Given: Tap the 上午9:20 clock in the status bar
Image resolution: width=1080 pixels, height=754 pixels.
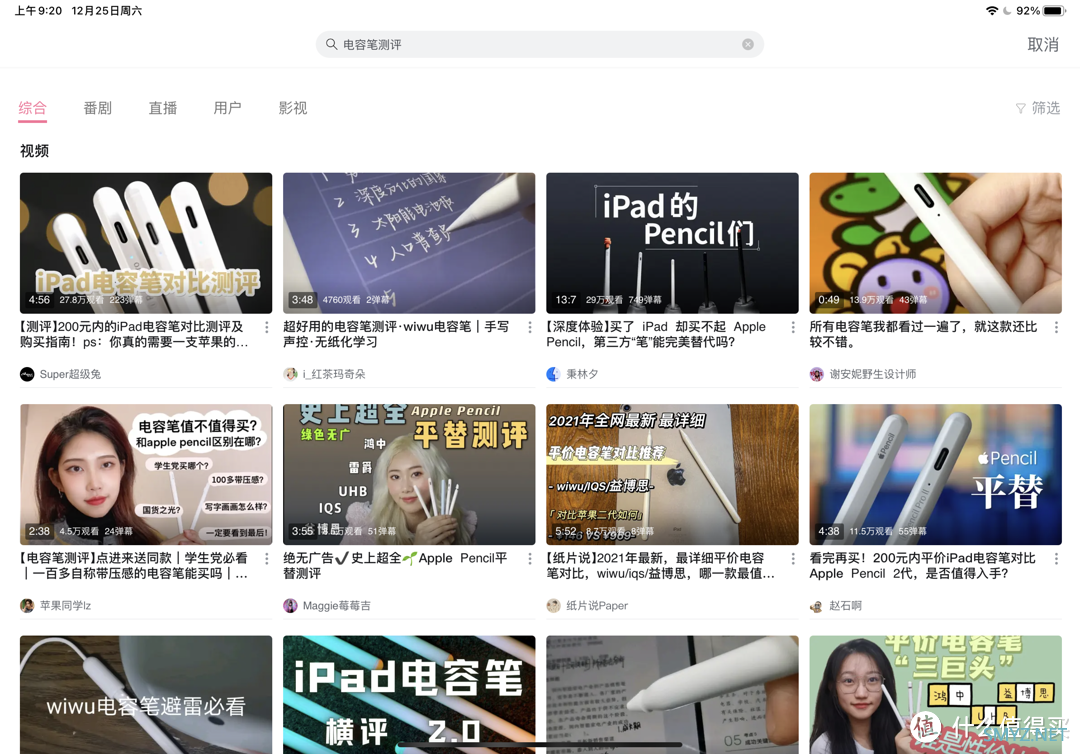Looking at the screenshot, I should pyautogui.click(x=39, y=10).
